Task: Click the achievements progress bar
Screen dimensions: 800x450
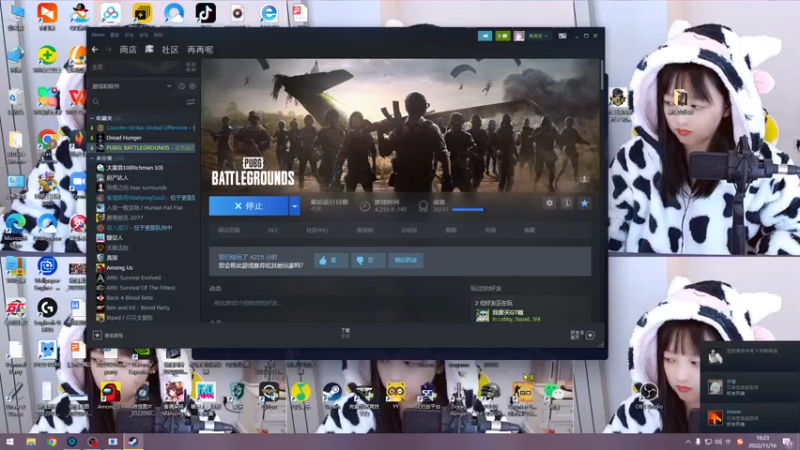Action: click(468, 209)
